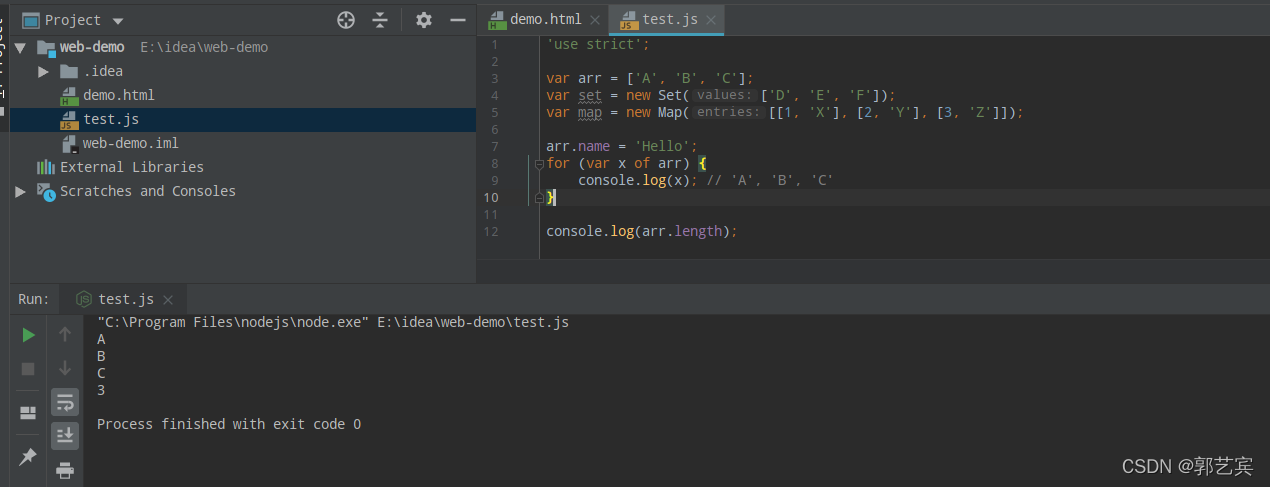Open the Project view dropdown
The width and height of the screenshot is (1270, 487).
(118, 21)
